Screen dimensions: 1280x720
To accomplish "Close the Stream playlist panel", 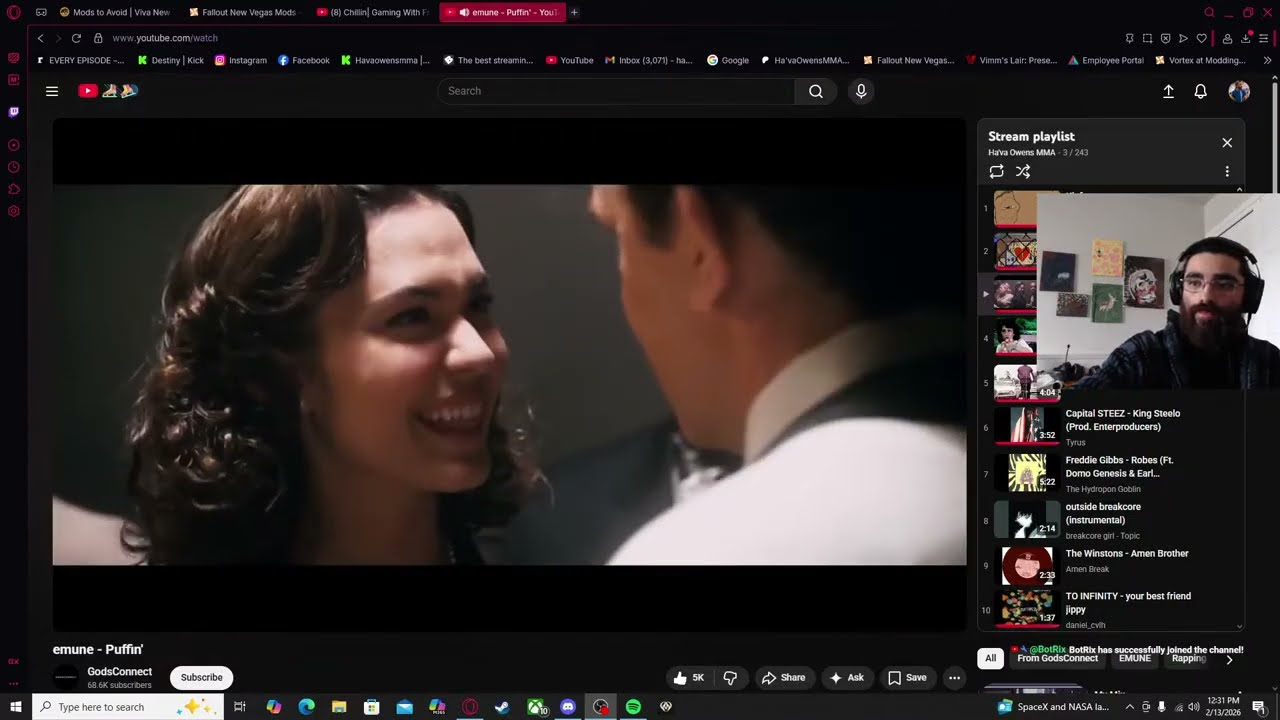I will 1227,143.
